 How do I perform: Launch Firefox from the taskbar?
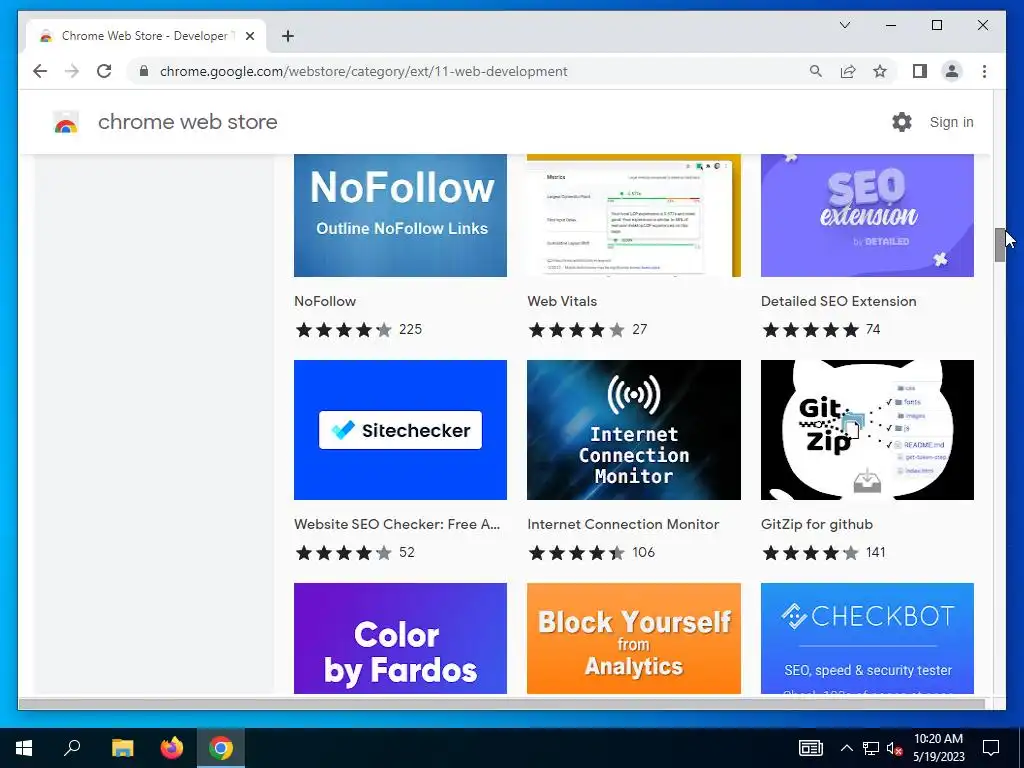click(172, 748)
